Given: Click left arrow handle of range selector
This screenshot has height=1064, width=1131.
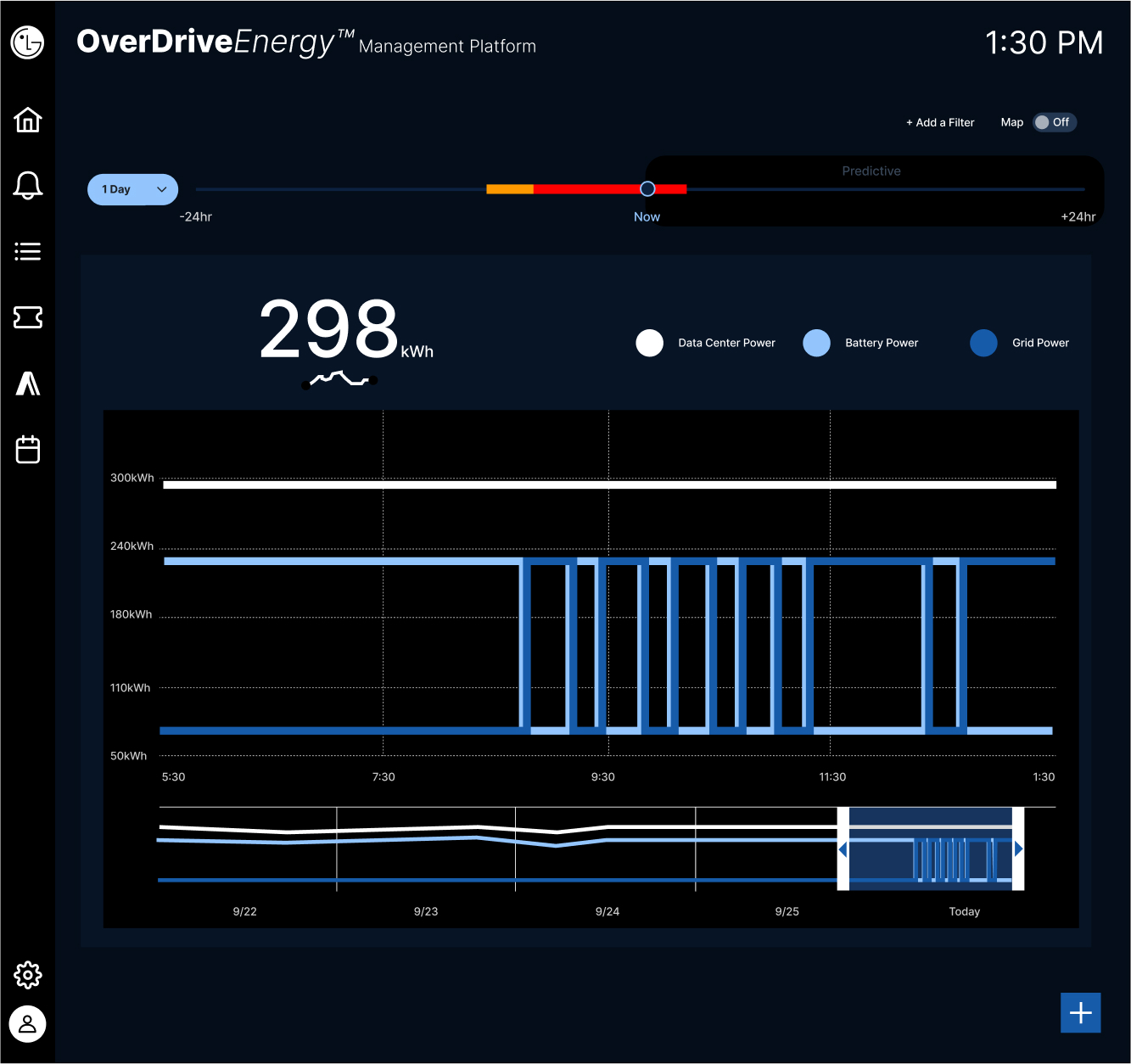Looking at the screenshot, I should [843, 848].
